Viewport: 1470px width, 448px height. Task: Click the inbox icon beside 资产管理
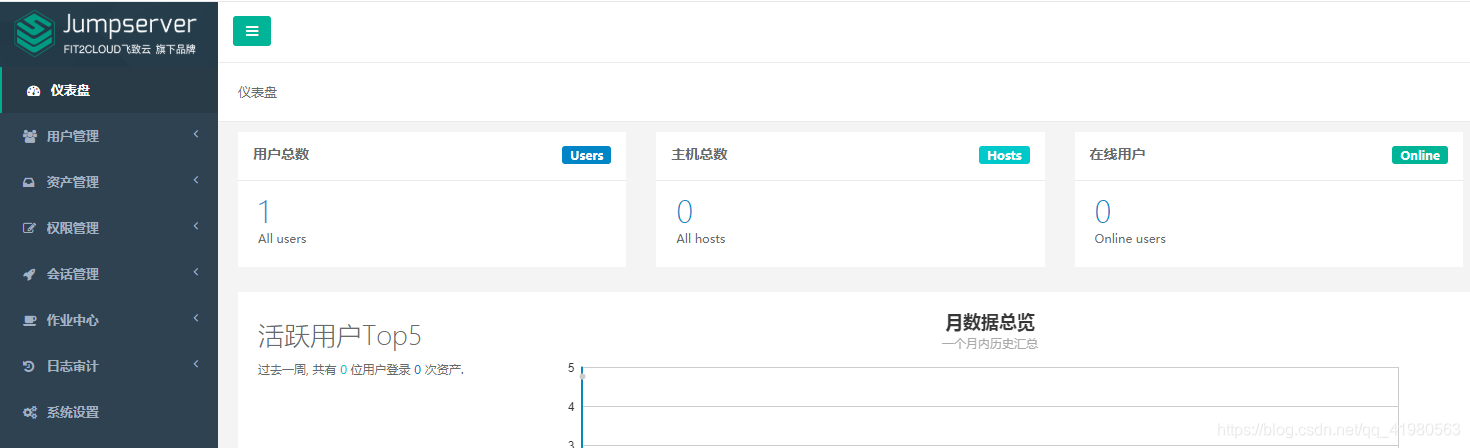[30, 183]
